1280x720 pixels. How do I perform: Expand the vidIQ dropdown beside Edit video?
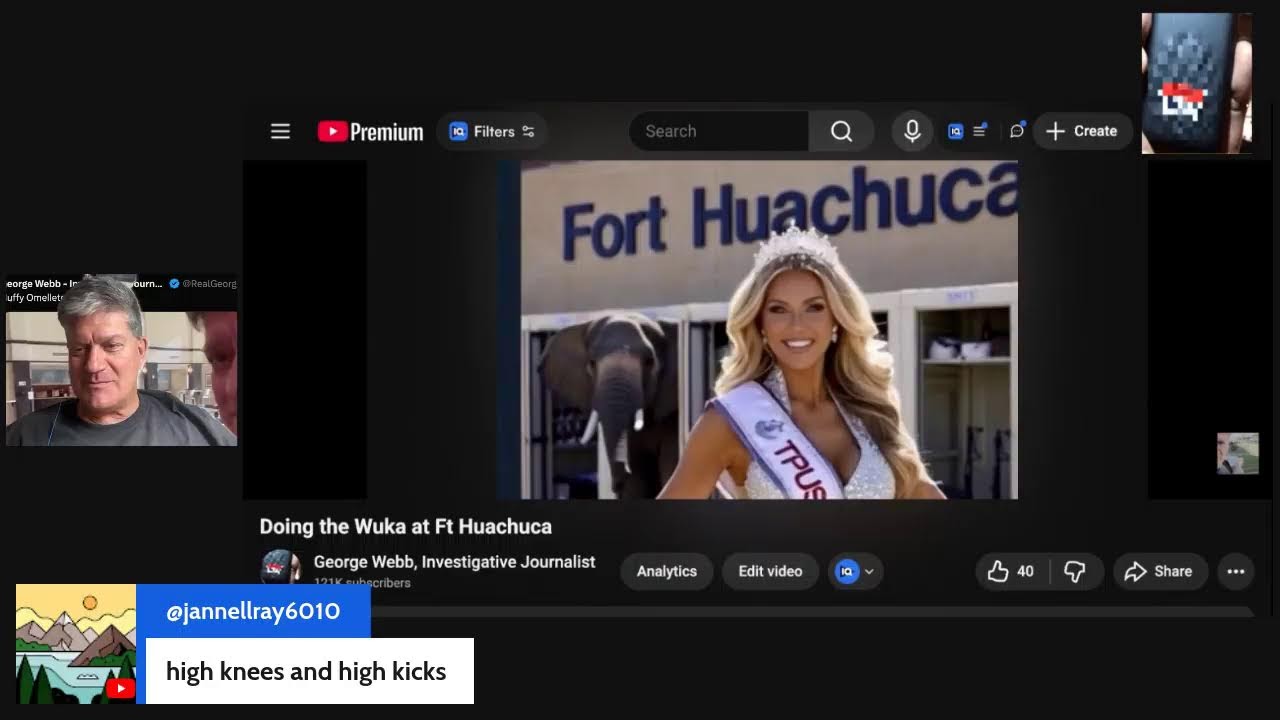coord(855,571)
